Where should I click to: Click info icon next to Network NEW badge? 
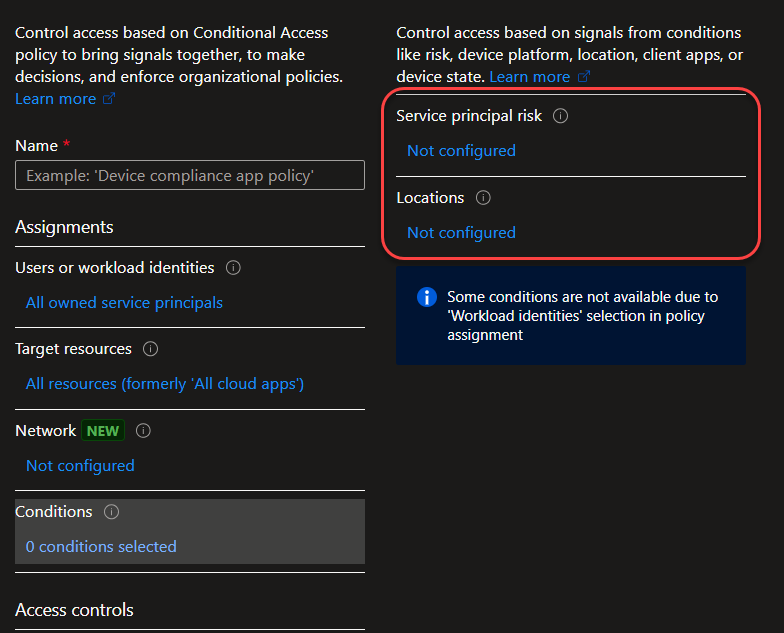click(x=143, y=431)
